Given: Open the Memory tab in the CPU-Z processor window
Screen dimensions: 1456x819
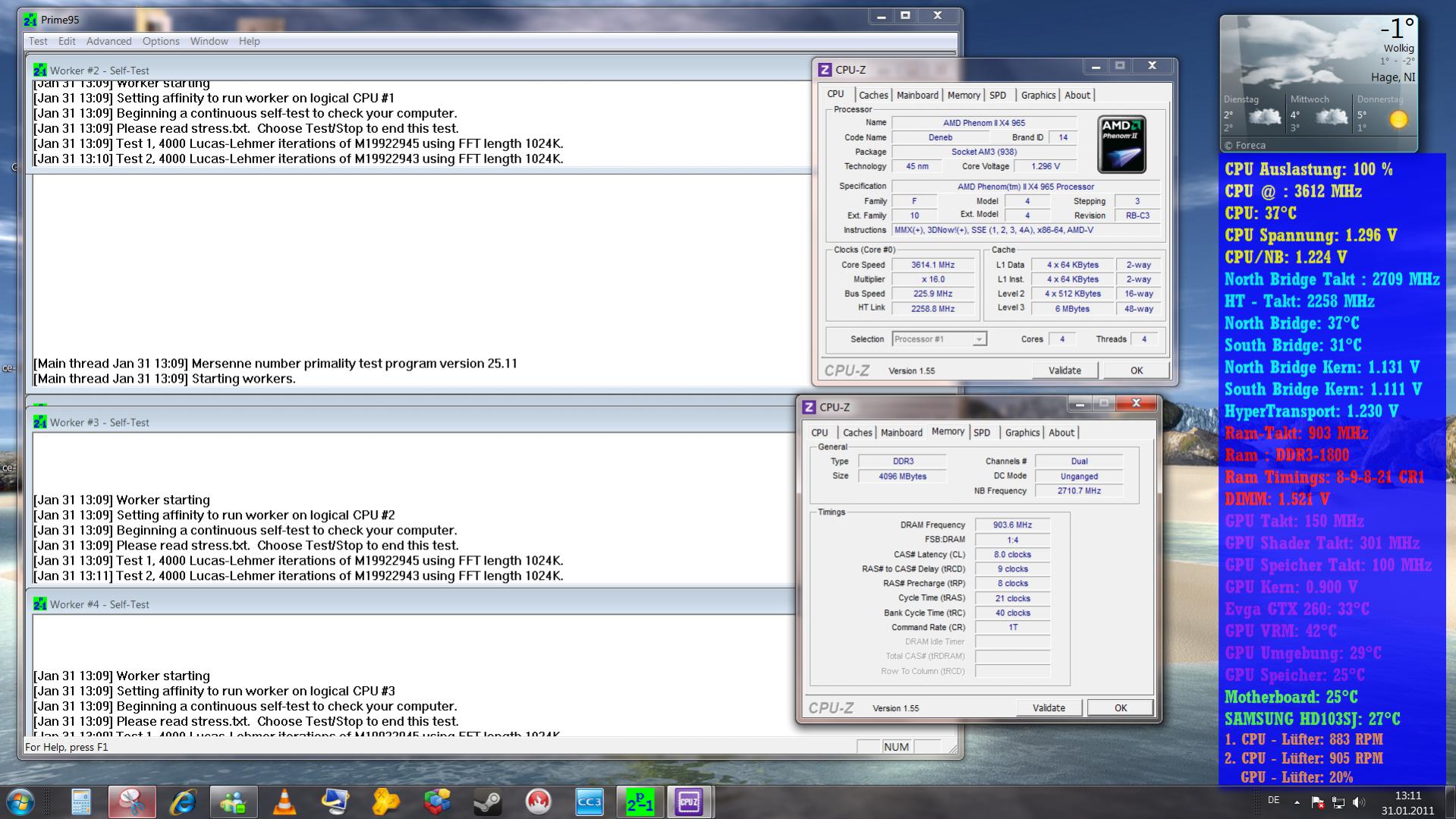Looking at the screenshot, I should [x=964, y=96].
